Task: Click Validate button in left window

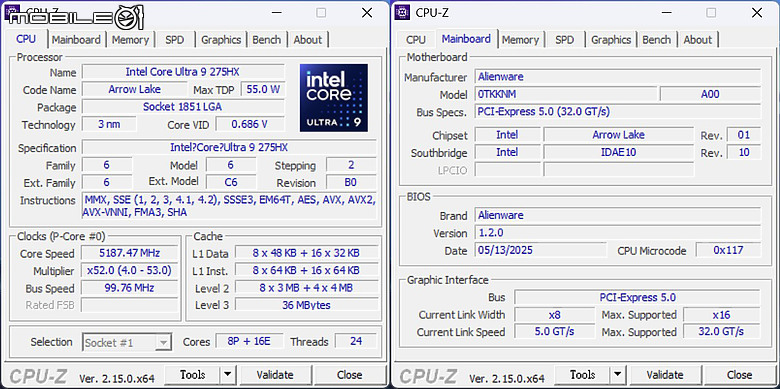Action: point(275,375)
